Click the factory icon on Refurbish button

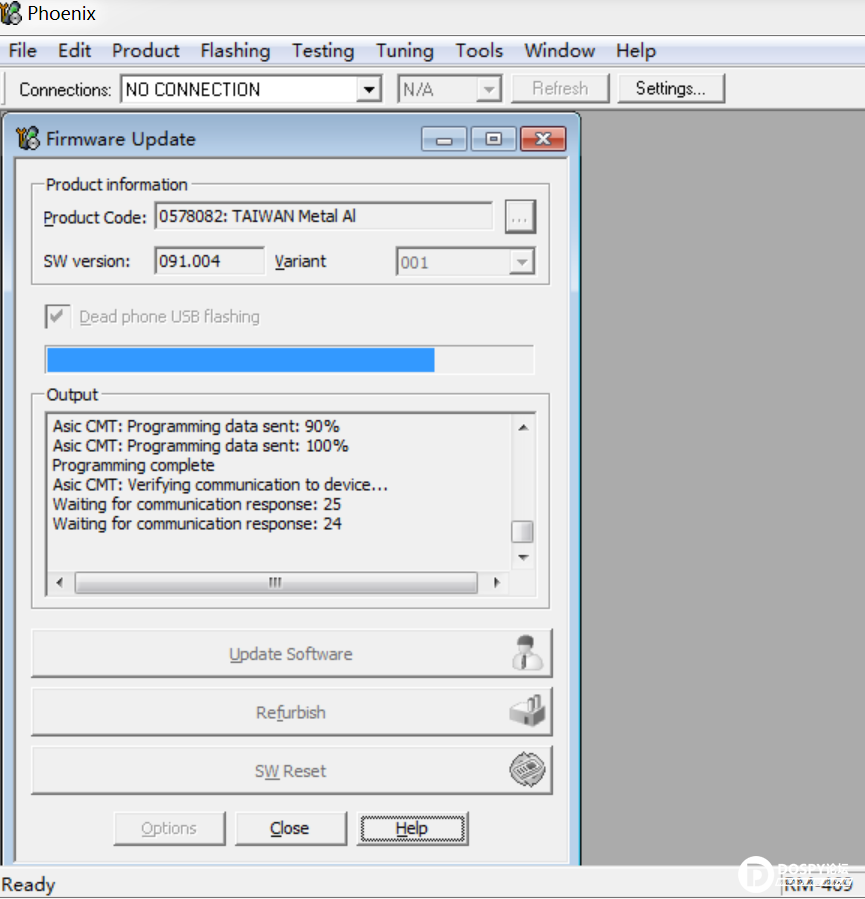click(x=527, y=712)
